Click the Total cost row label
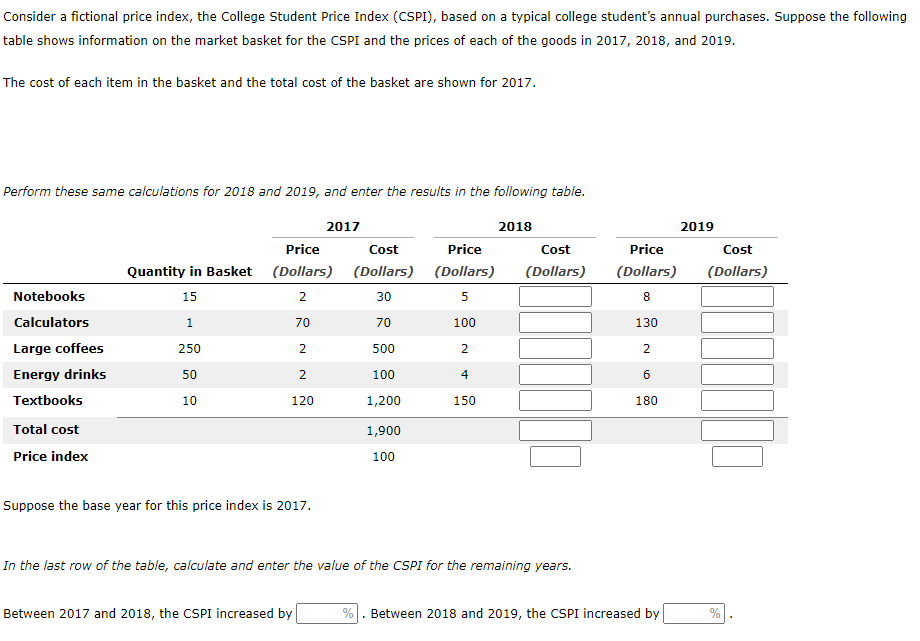This screenshot has width=920, height=641. [46, 428]
